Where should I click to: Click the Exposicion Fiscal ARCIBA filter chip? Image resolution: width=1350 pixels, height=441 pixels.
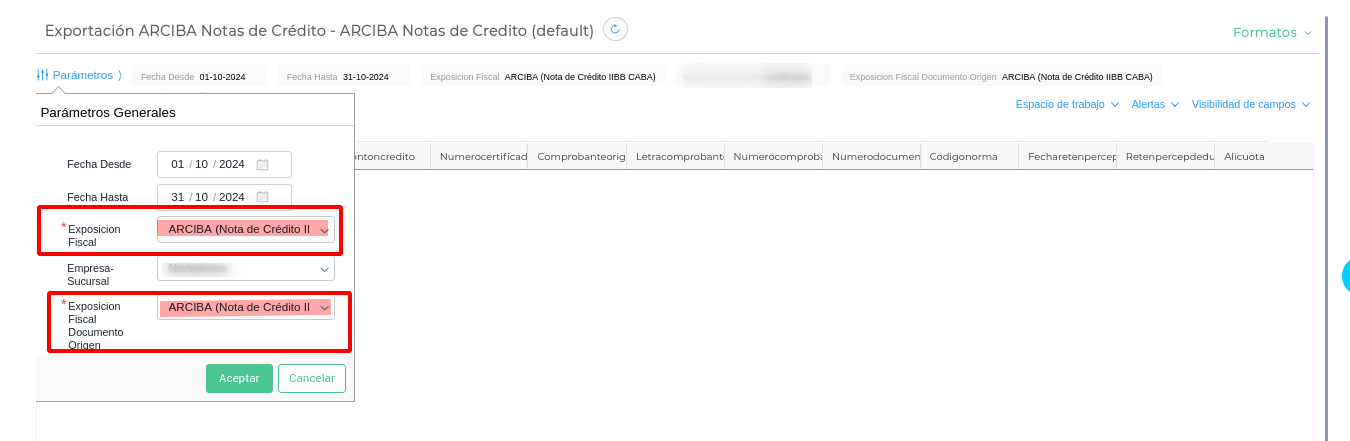click(x=543, y=76)
